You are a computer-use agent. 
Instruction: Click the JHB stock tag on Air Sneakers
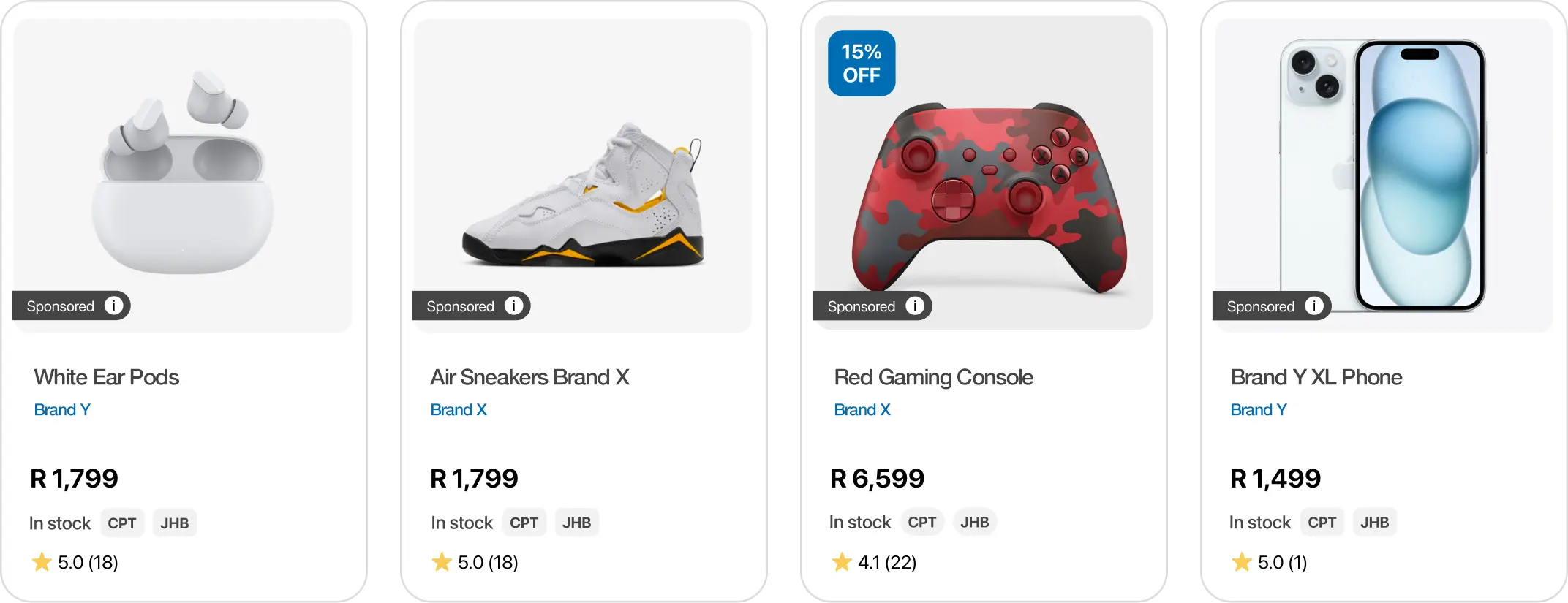coord(577,523)
